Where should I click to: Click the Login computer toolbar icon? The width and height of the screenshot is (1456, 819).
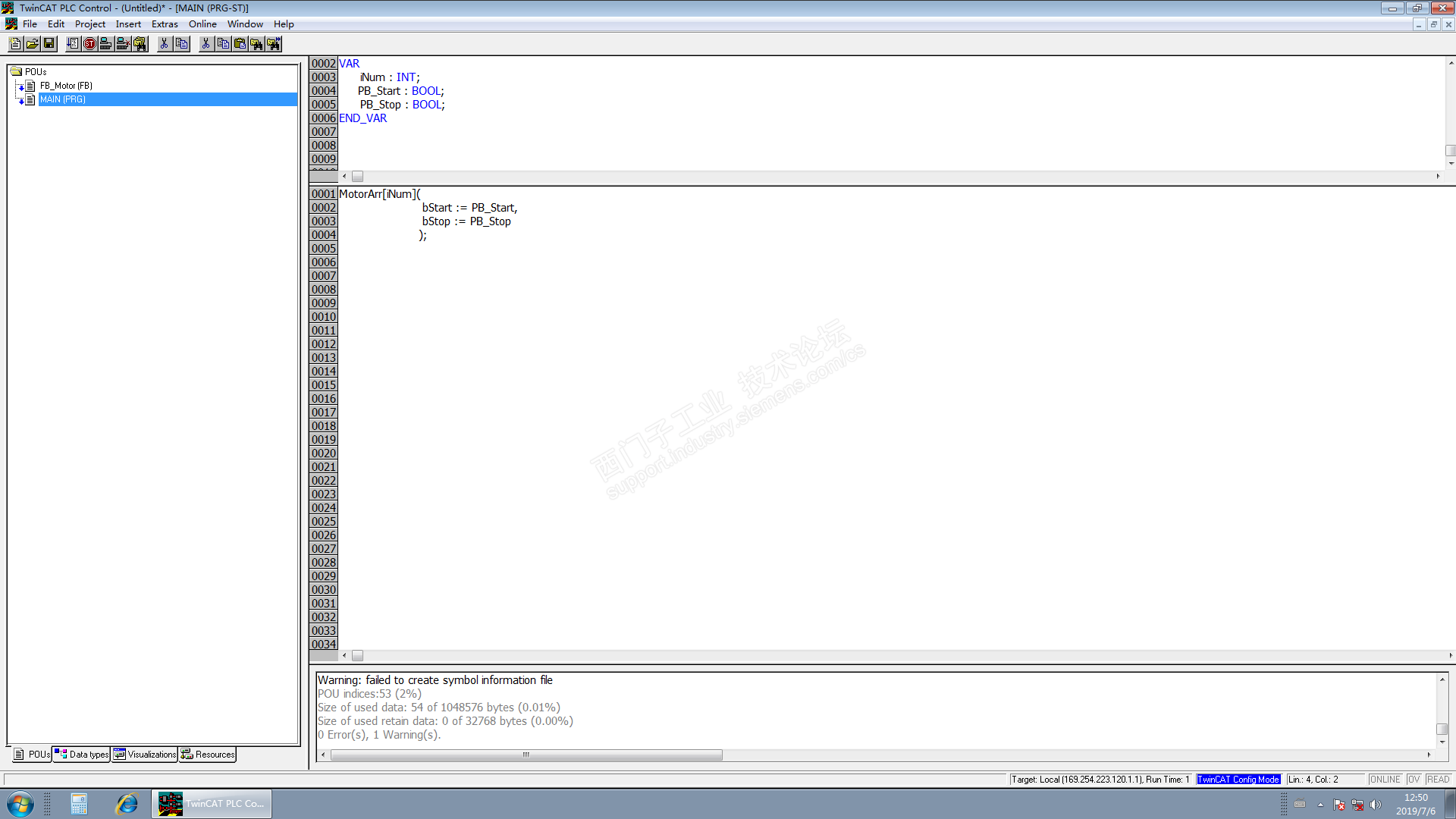point(106,44)
